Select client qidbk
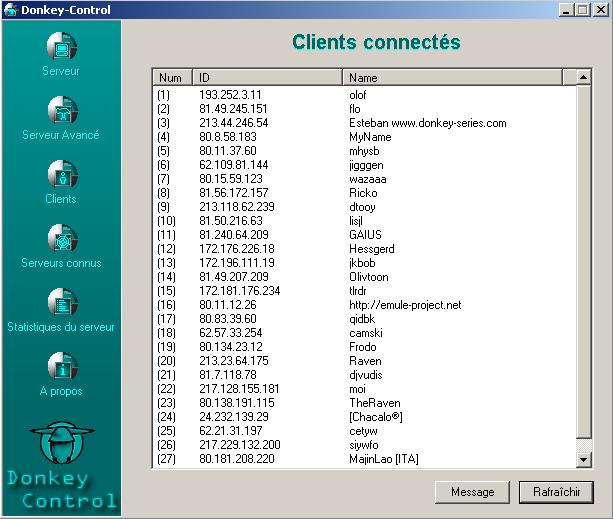The height and width of the screenshot is (519, 613). tap(364, 319)
